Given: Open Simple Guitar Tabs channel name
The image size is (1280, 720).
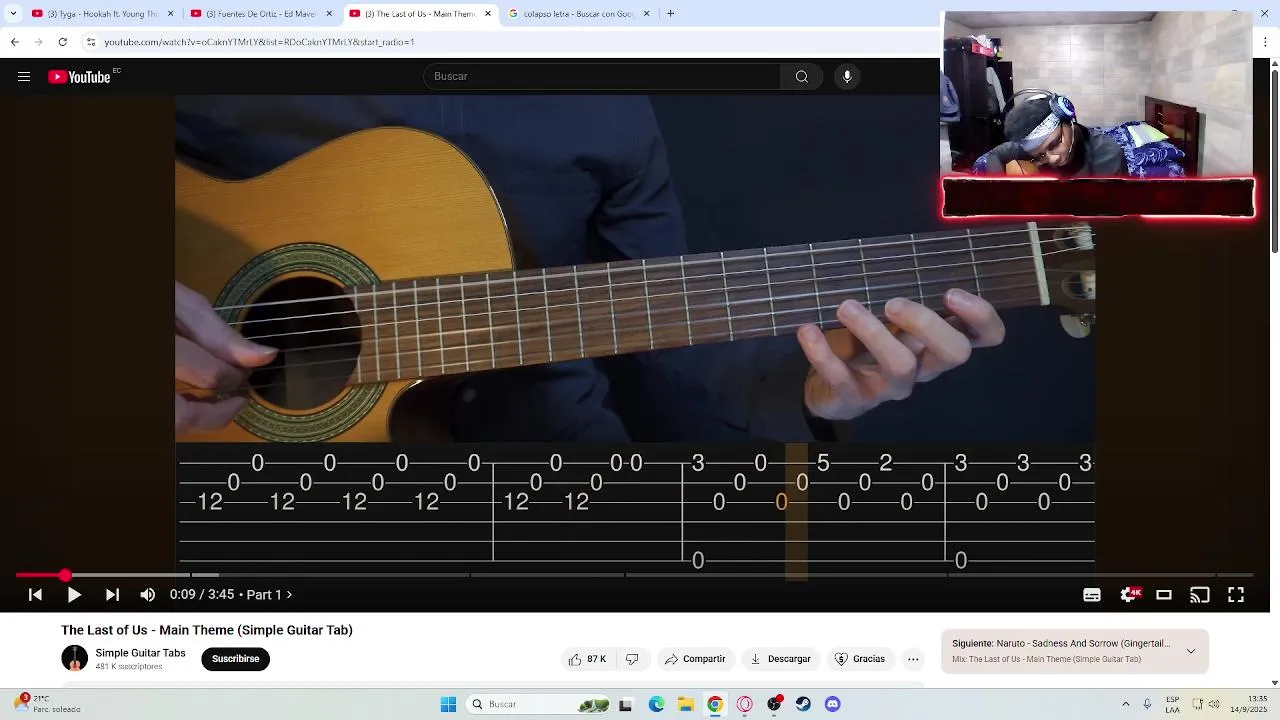Looking at the screenshot, I should click(x=140, y=653).
